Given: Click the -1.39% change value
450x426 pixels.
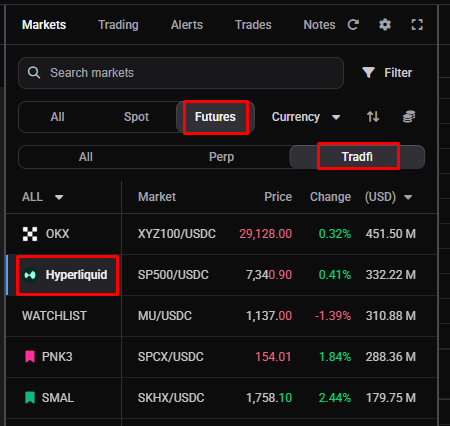Looking at the screenshot, I should [x=333, y=316].
